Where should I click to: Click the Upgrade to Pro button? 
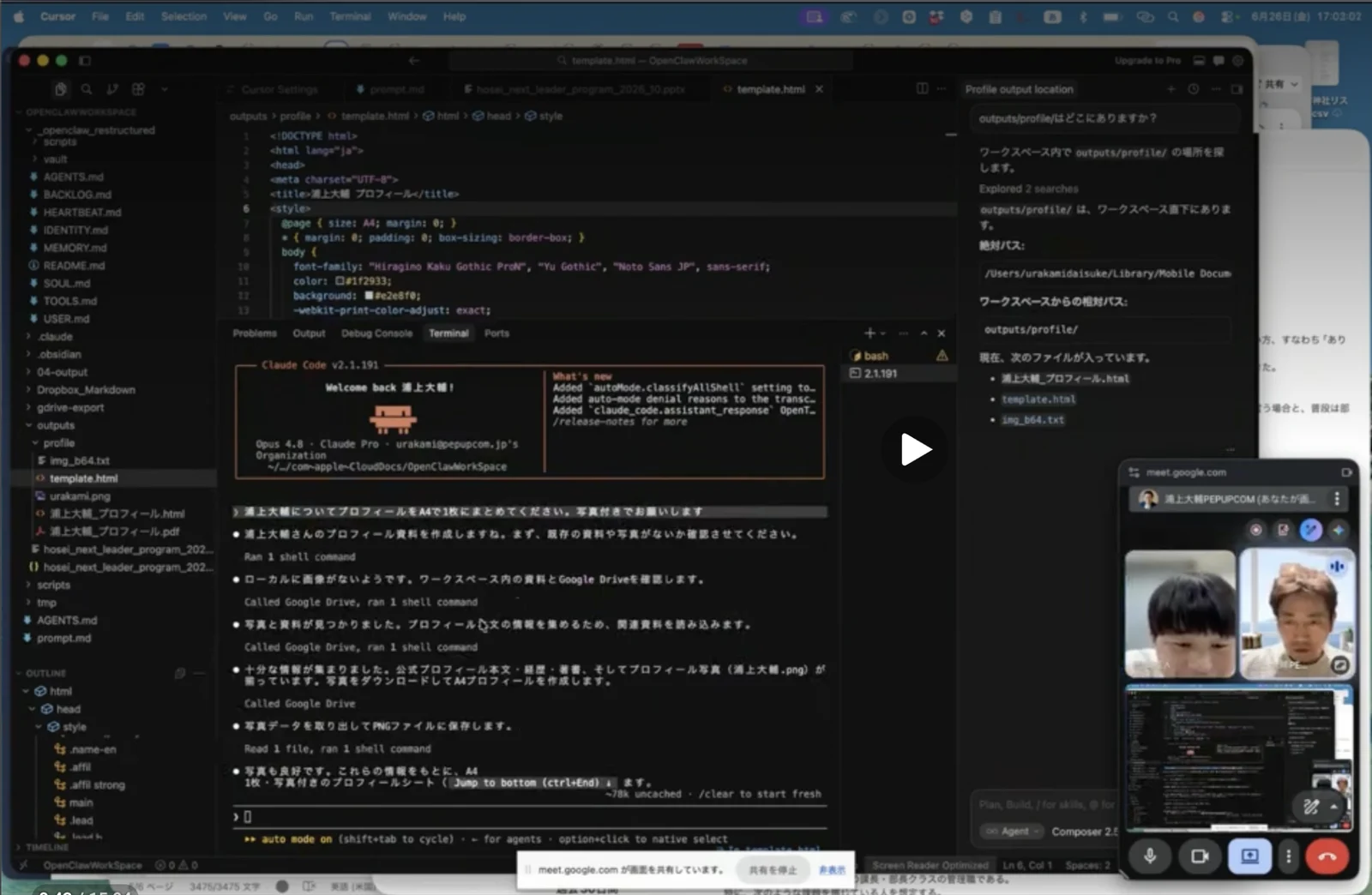[x=1147, y=61]
